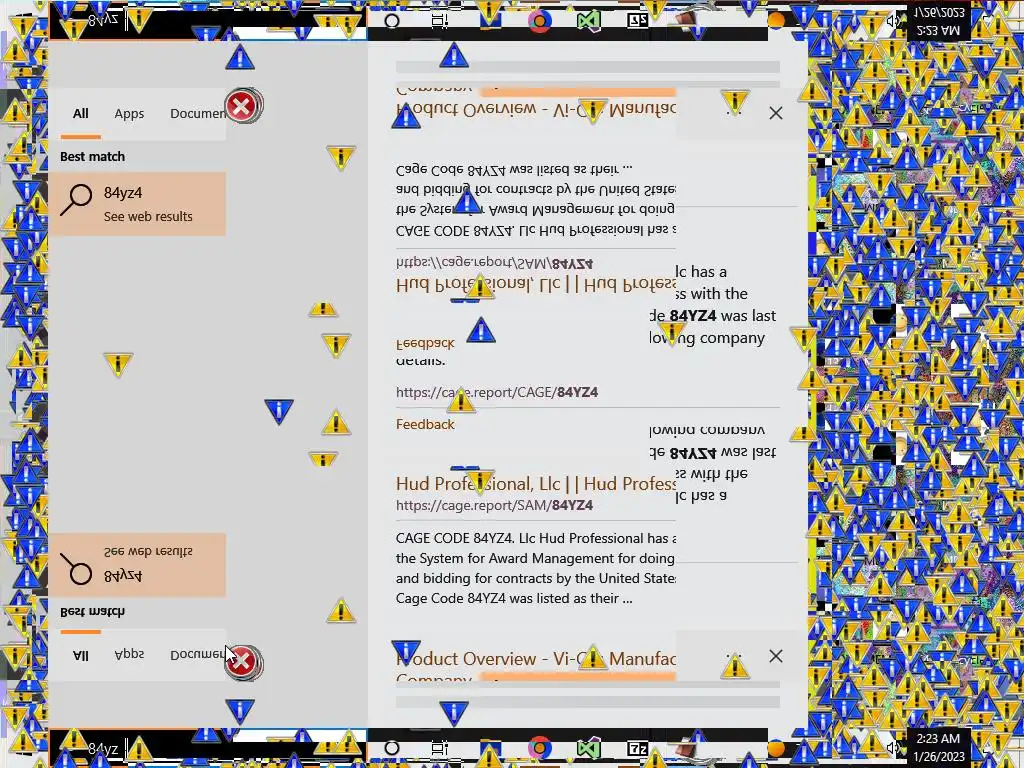Click the upside-down mirrored clock showing 2:23 AM
The width and height of the screenshot is (1024, 768).
point(938,21)
